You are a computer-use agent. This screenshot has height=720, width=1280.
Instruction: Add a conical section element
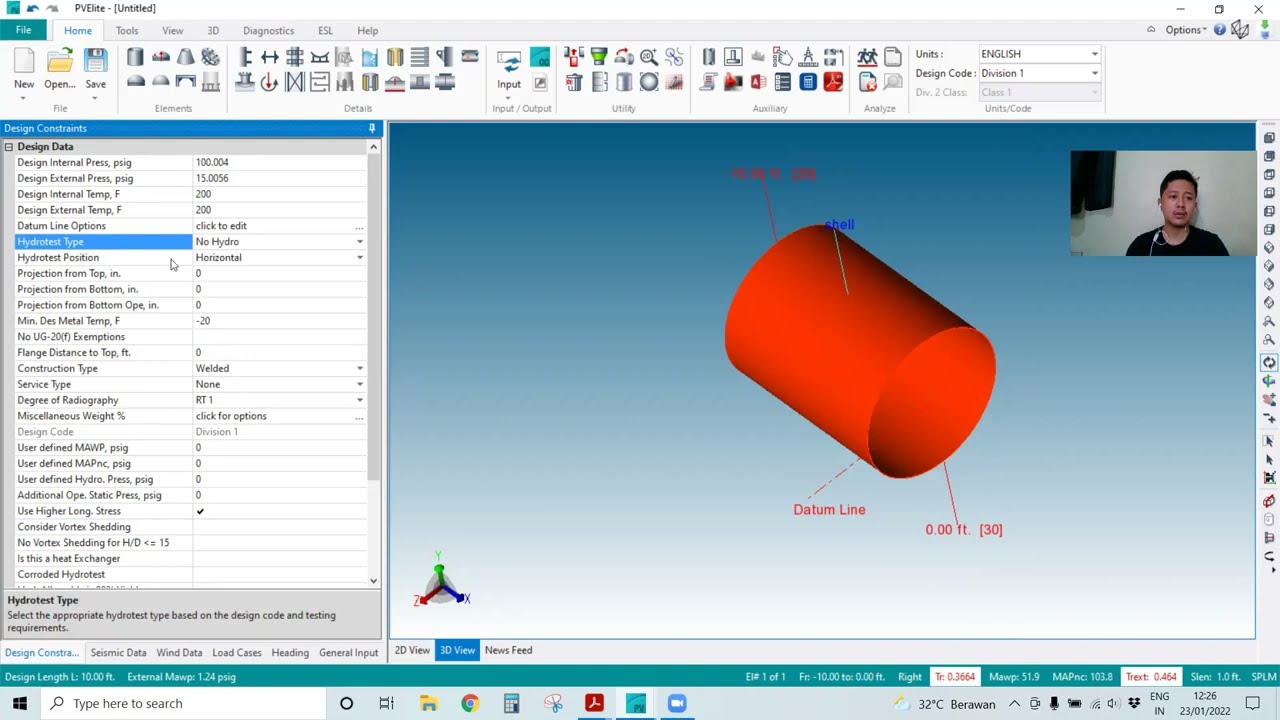[x=185, y=56]
